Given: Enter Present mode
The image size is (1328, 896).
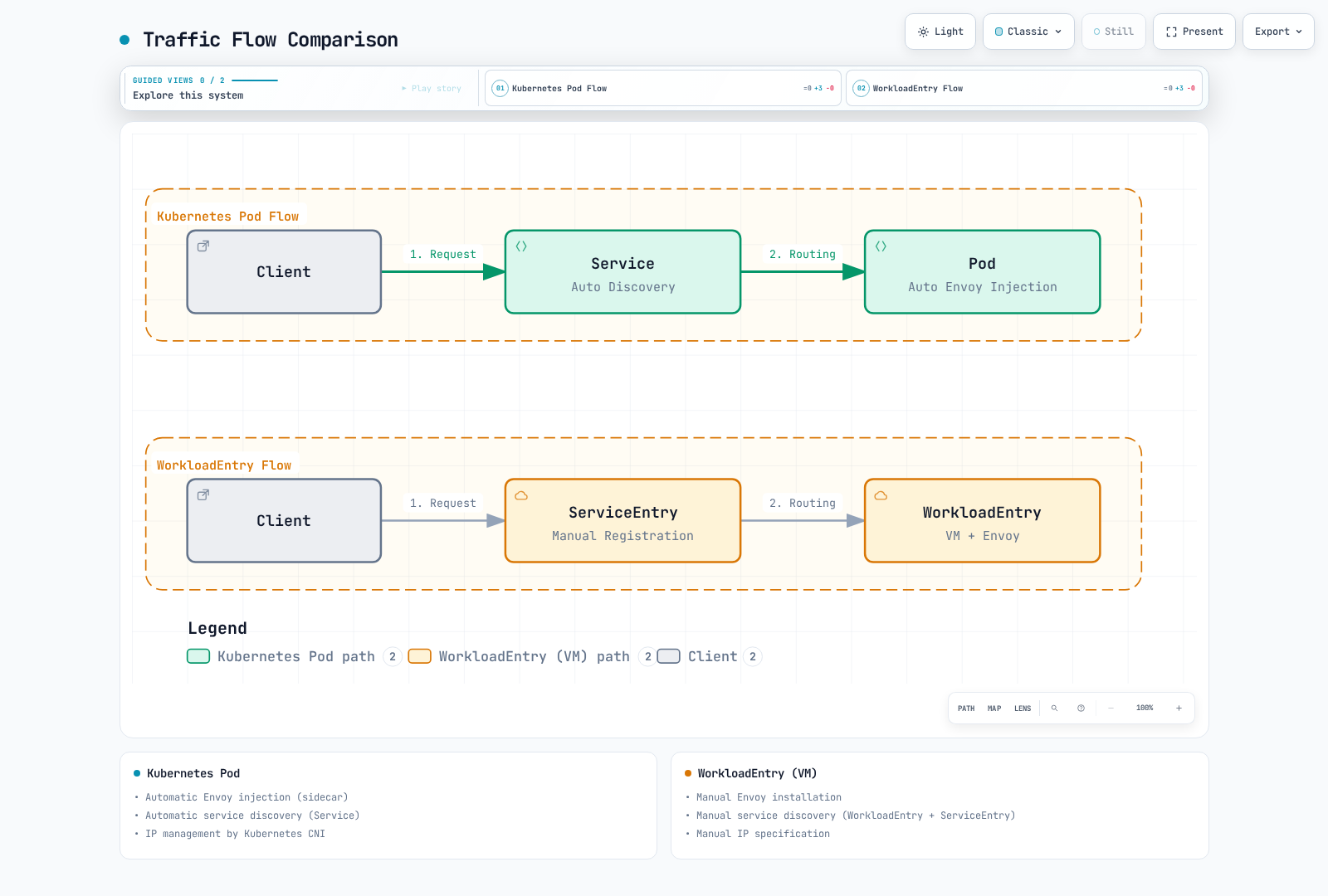Looking at the screenshot, I should (1194, 32).
